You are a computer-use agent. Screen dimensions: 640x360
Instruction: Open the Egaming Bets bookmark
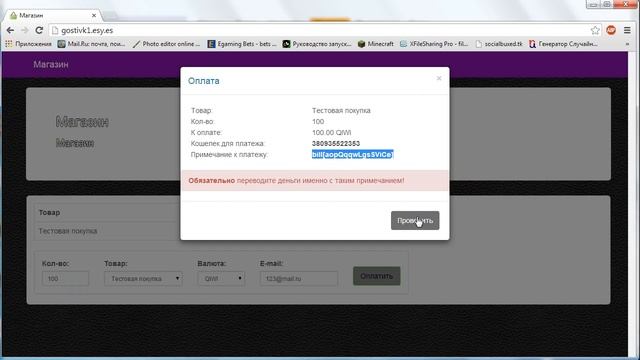click(x=242, y=44)
